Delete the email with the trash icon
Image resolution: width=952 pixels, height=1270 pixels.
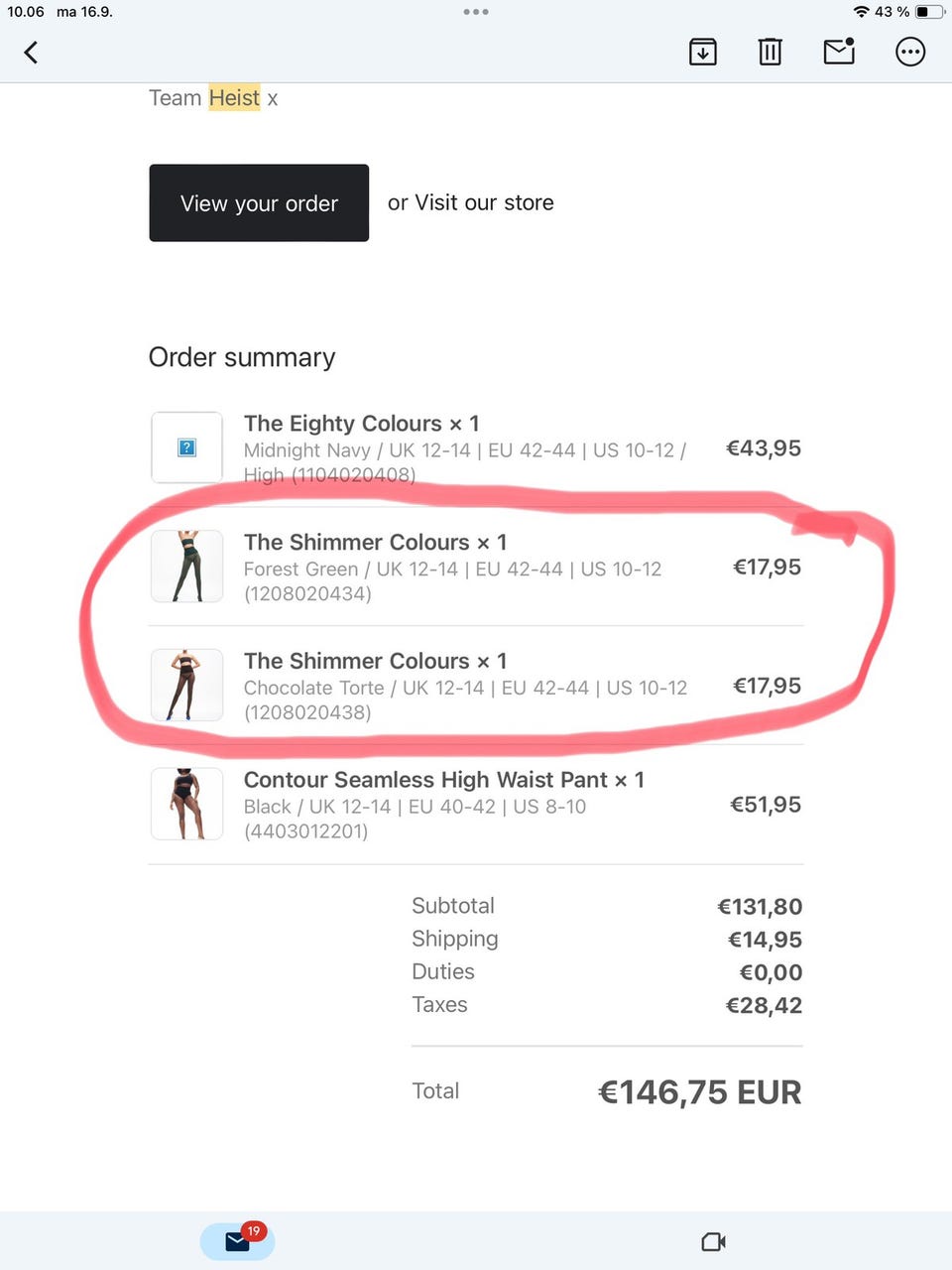(770, 52)
